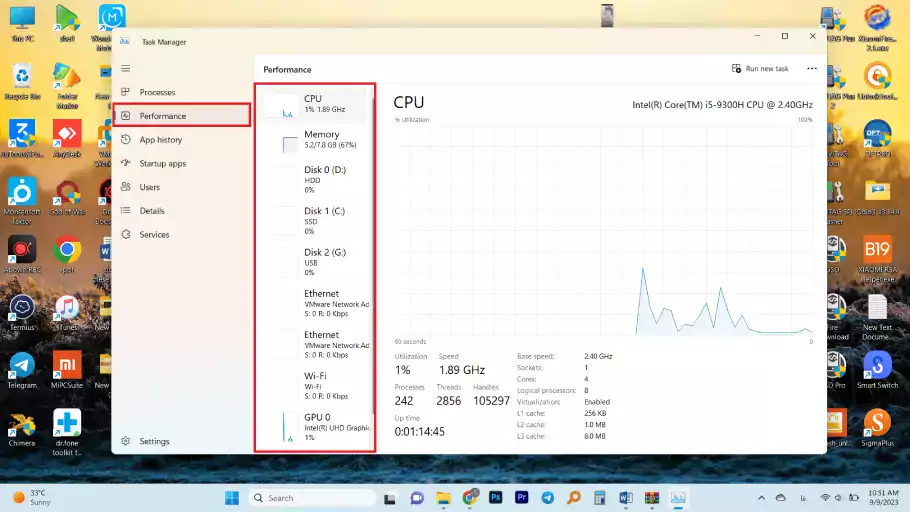Open the Processes page icon
This screenshot has height=512, width=910.
coord(126,92)
